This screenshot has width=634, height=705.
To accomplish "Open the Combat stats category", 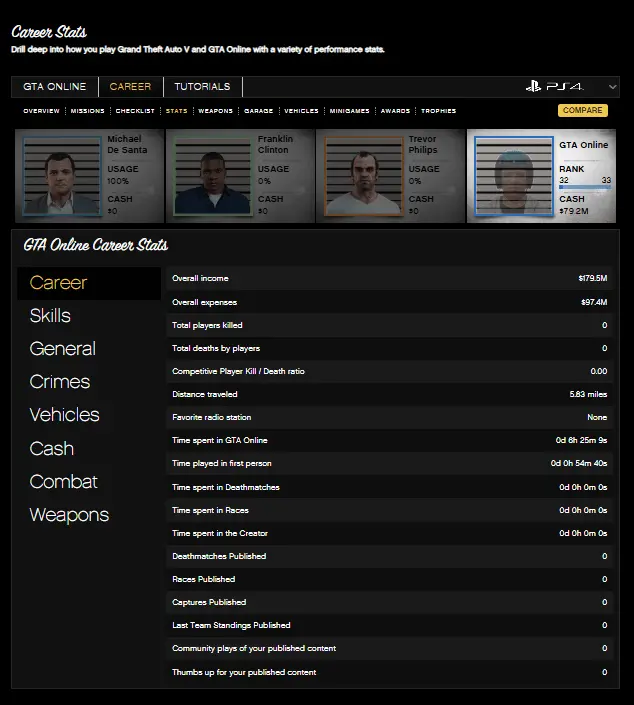I will pyautogui.click(x=63, y=482).
